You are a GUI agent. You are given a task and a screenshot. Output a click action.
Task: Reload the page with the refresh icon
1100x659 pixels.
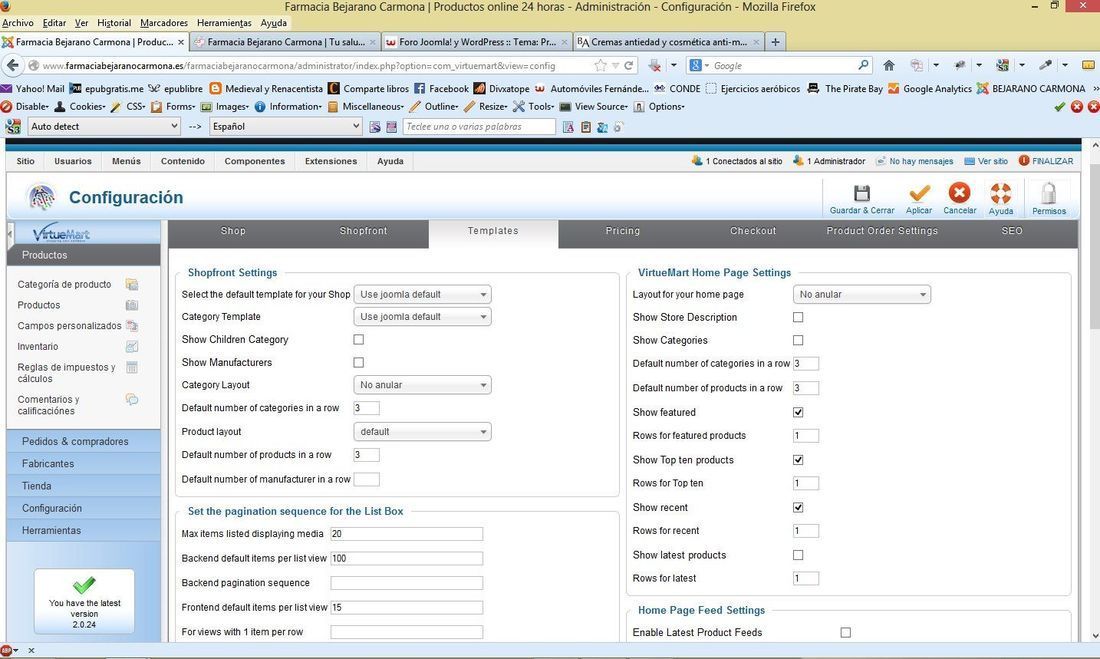pyautogui.click(x=629, y=65)
